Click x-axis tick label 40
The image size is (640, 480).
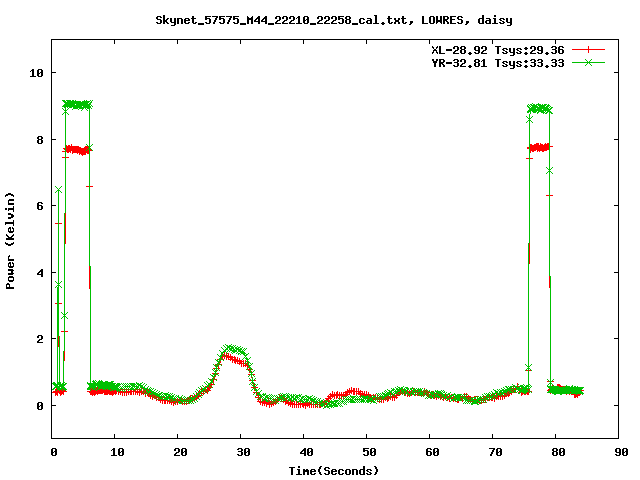pos(306,452)
